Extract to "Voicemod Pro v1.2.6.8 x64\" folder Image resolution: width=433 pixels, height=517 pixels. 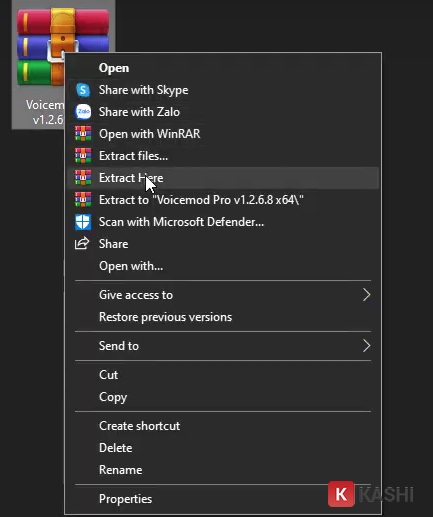tap(223, 200)
